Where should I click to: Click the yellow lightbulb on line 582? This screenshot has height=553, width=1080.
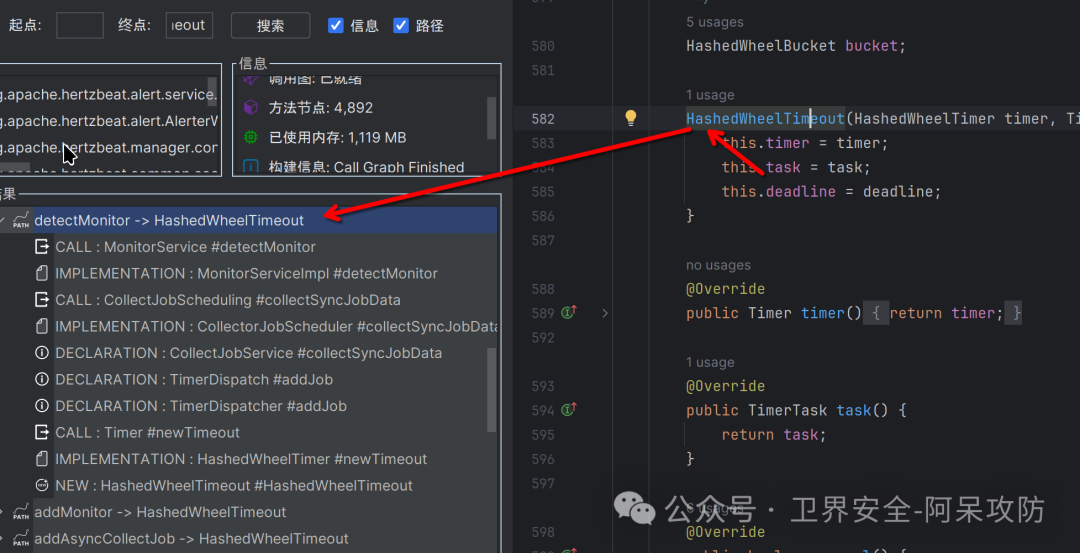[630, 118]
